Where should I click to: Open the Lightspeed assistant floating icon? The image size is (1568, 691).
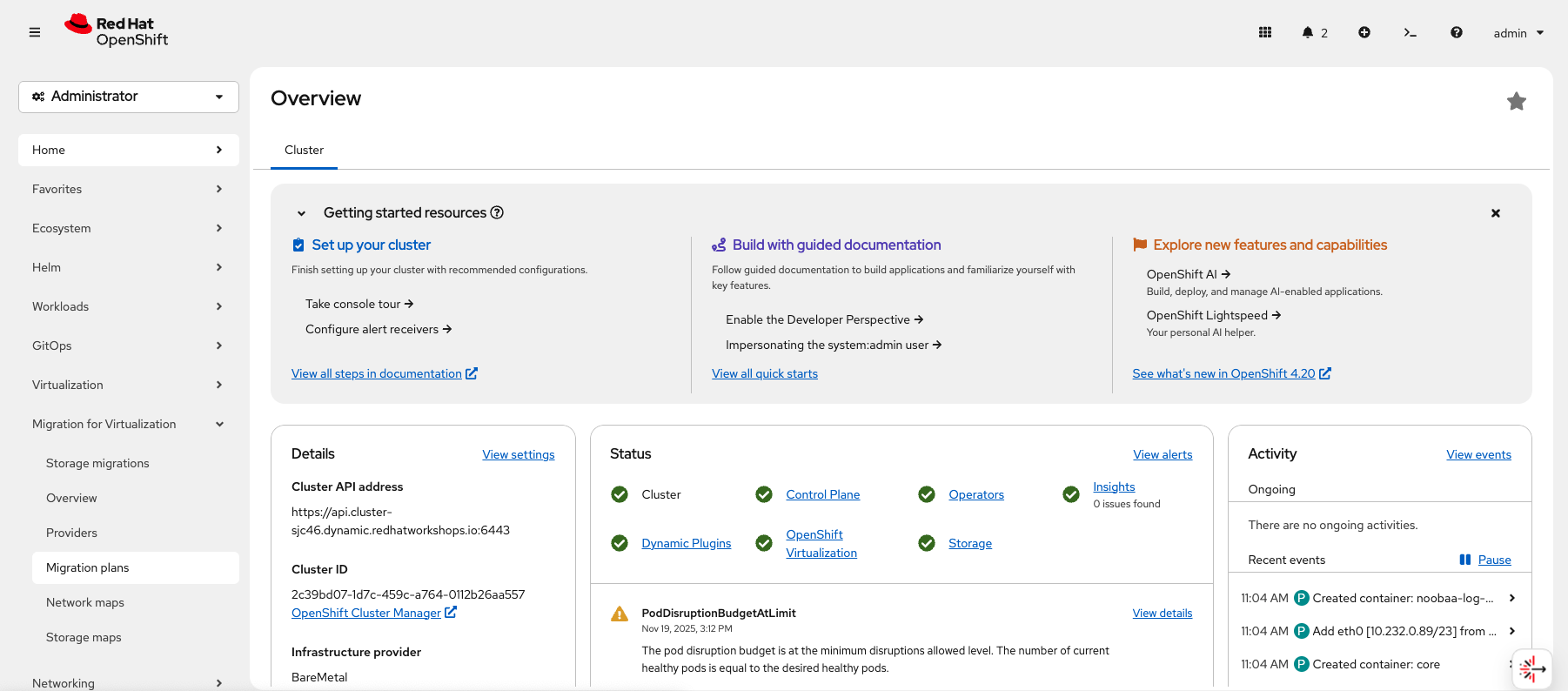(1531, 668)
